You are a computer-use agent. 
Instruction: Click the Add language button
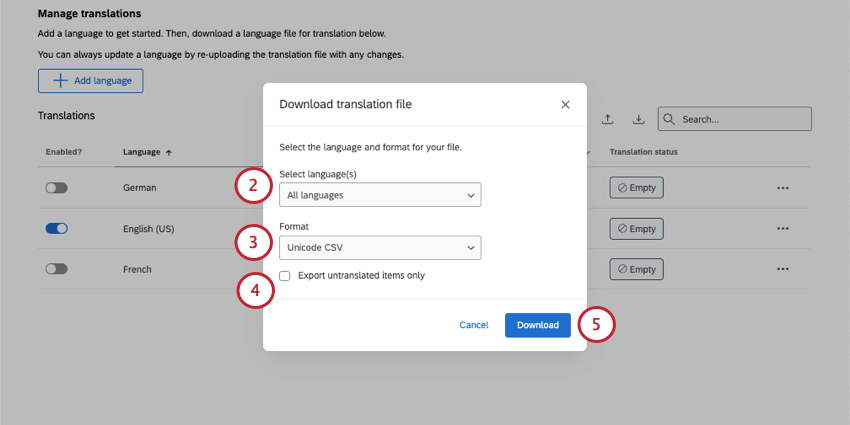pos(91,80)
